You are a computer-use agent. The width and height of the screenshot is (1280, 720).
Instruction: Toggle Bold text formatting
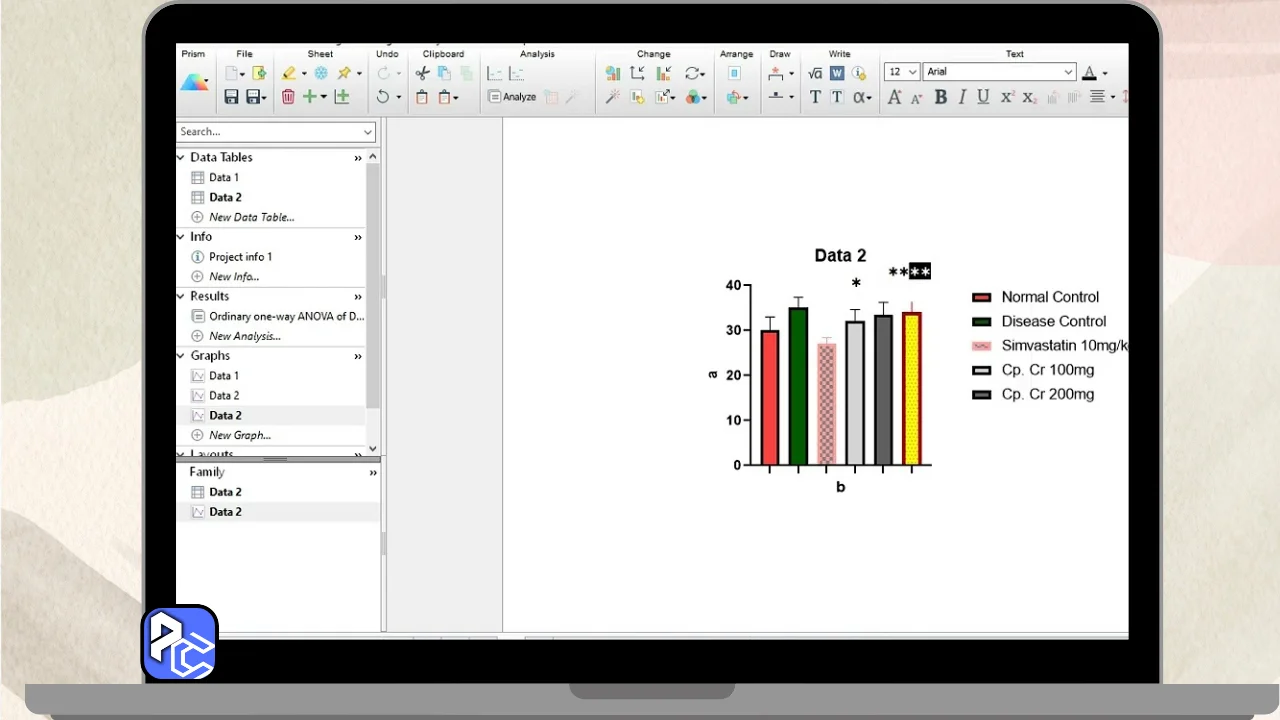pos(940,97)
